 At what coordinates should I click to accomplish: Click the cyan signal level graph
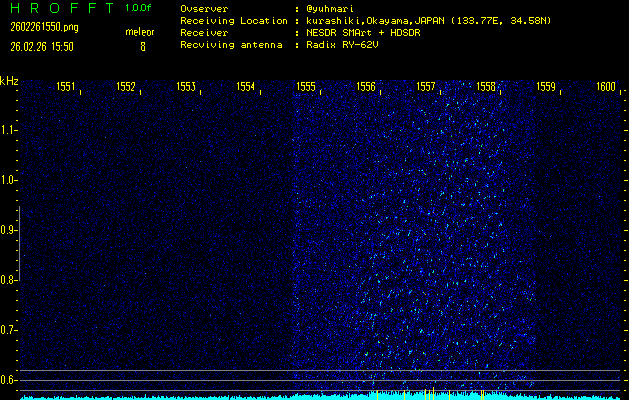pos(321,396)
